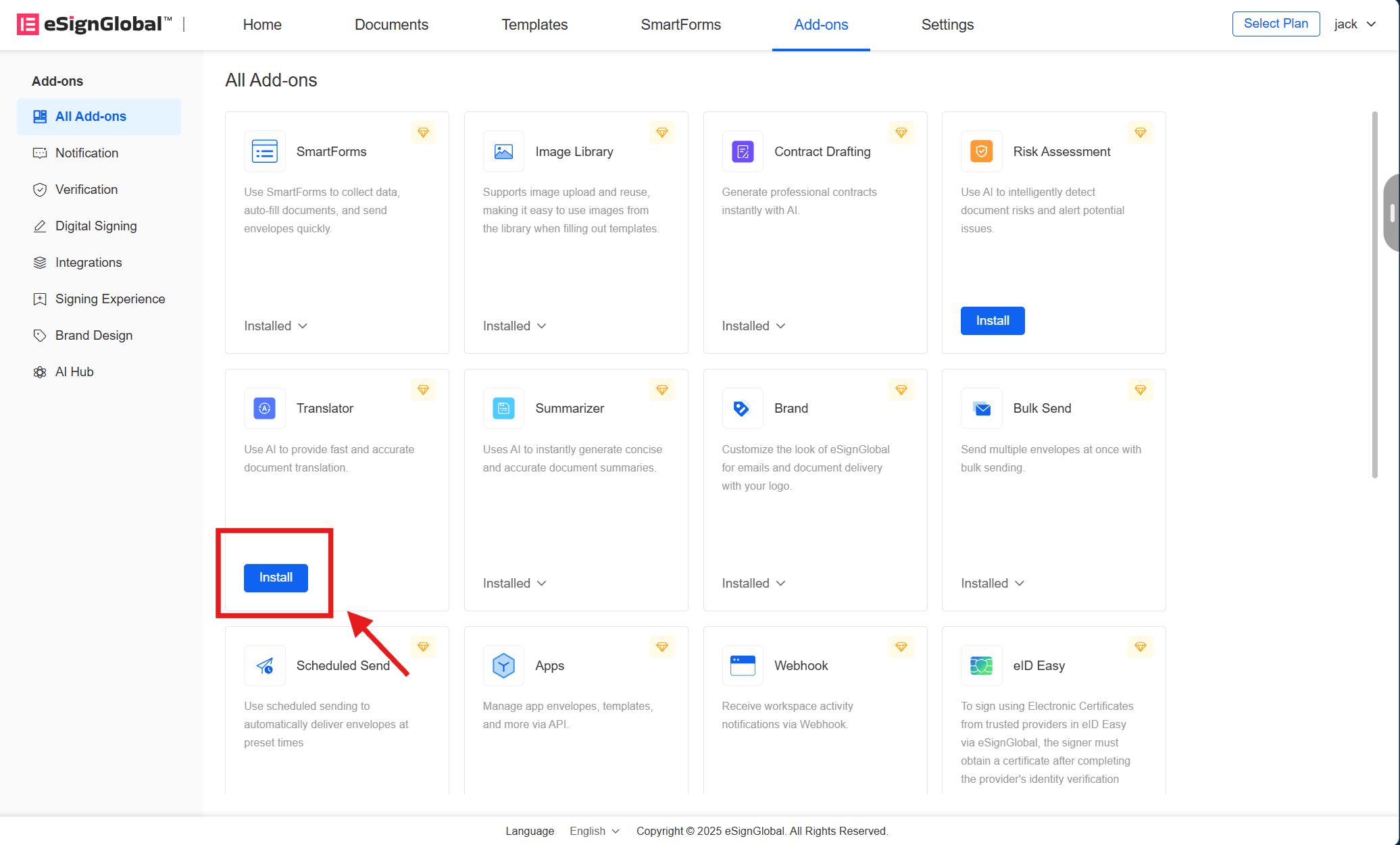
Task: Click the Select Plan button
Action: 1276,24
